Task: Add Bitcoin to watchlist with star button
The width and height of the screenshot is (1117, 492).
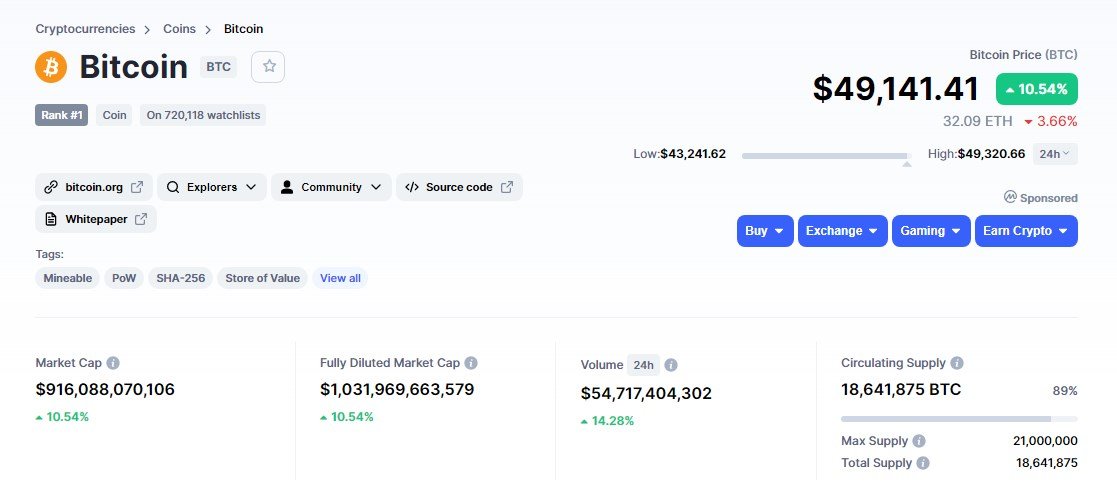Action: click(269, 67)
